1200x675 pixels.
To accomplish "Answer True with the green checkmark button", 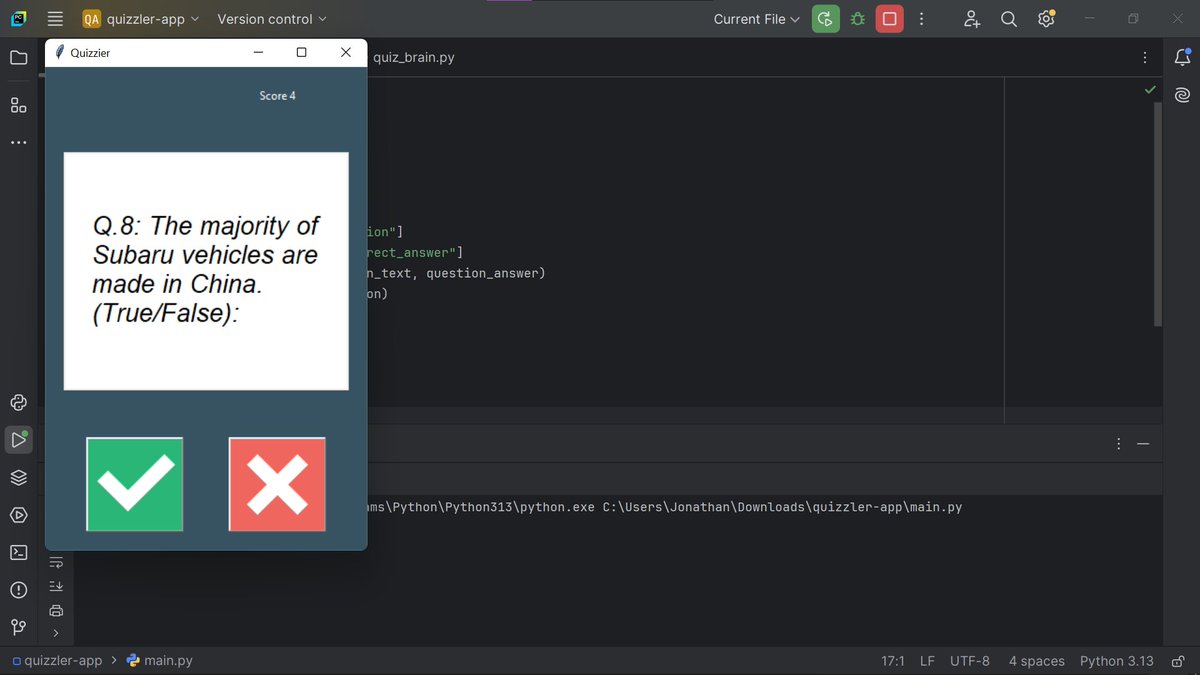I will [135, 484].
